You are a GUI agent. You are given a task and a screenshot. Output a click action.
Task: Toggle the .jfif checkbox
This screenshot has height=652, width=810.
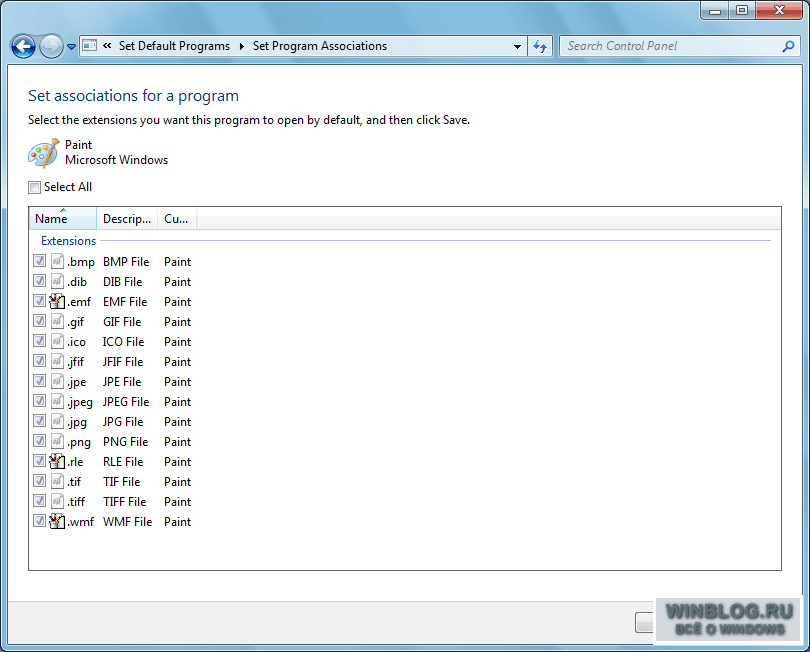click(39, 361)
